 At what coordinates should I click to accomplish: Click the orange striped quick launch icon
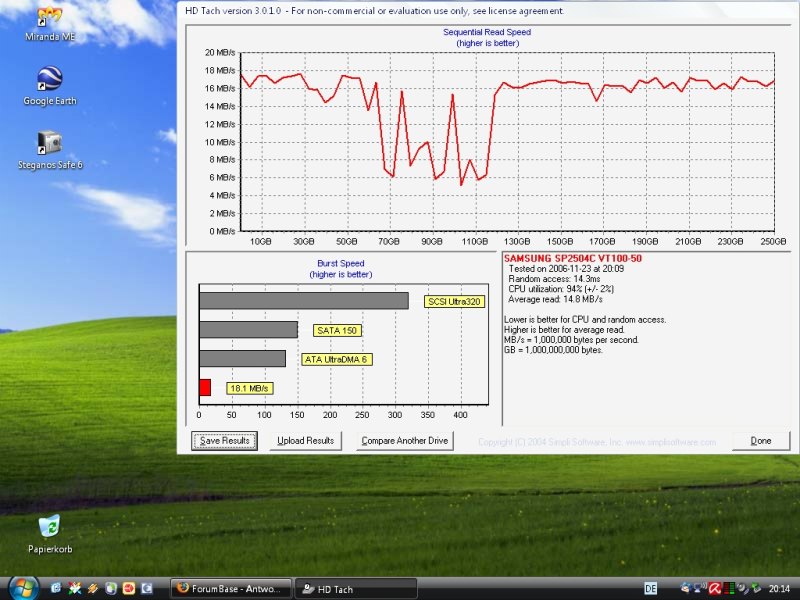pyautogui.click(x=92, y=588)
